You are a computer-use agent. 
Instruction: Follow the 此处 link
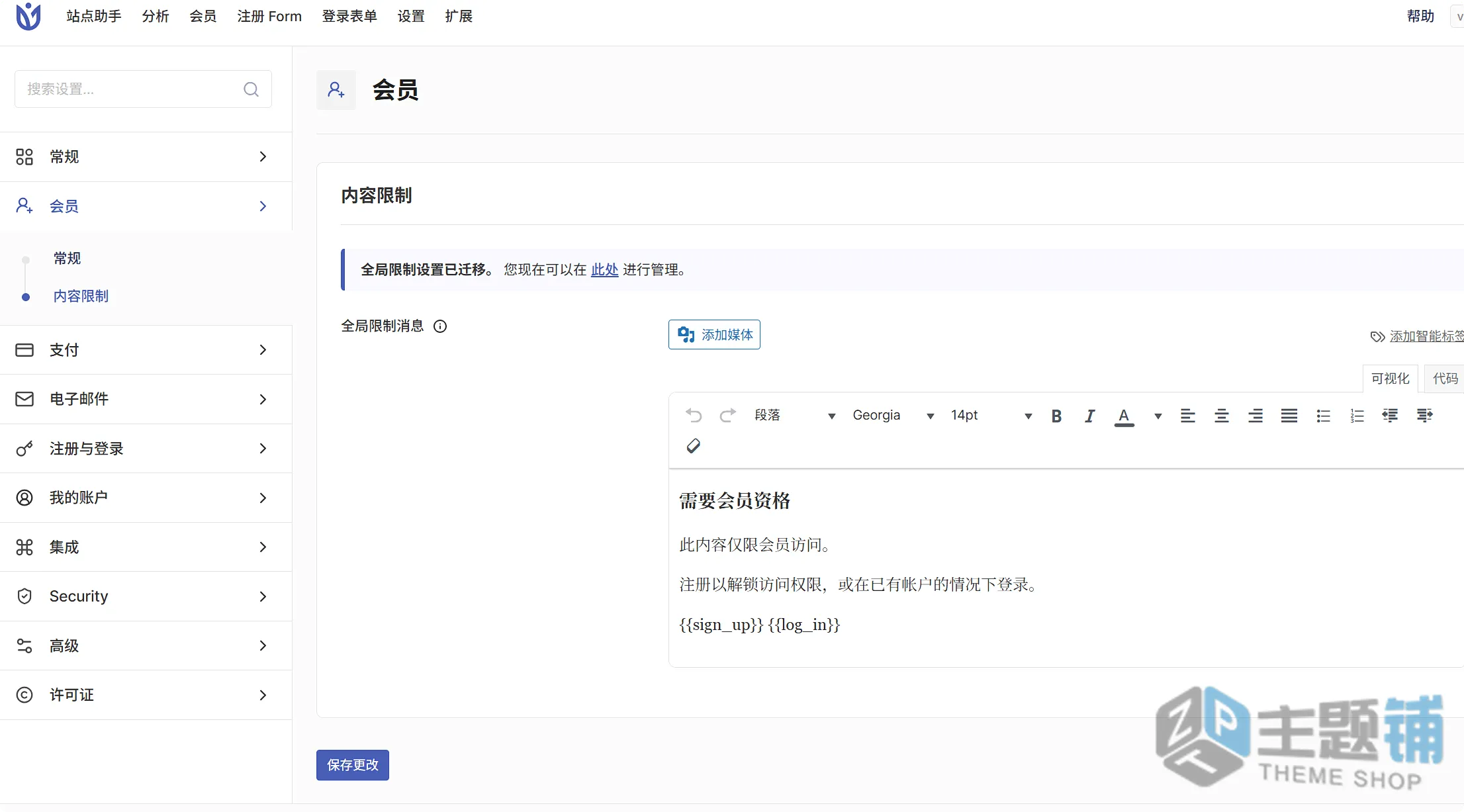[604, 270]
